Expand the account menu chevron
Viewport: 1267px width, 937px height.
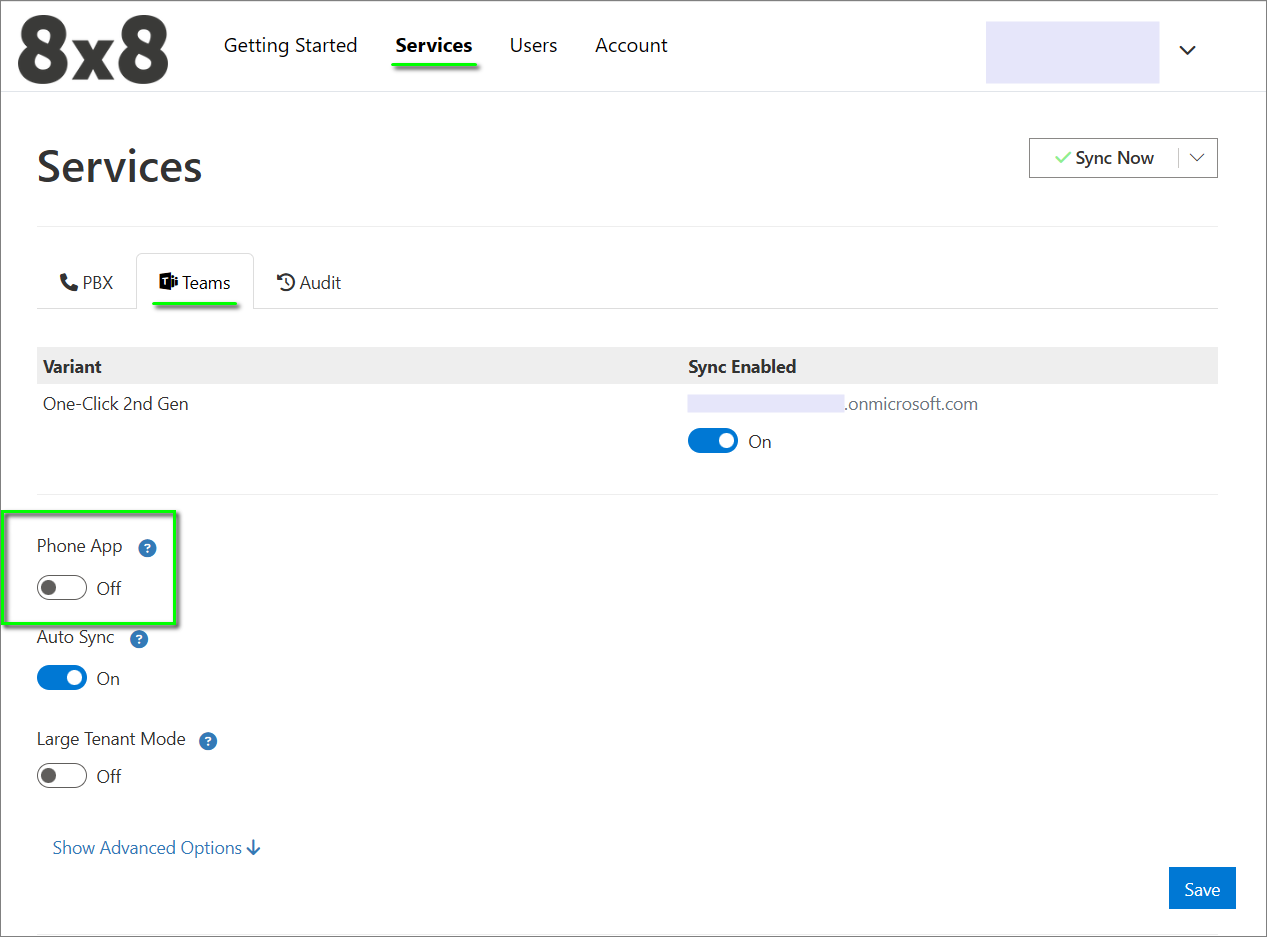[x=1187, y=51]
